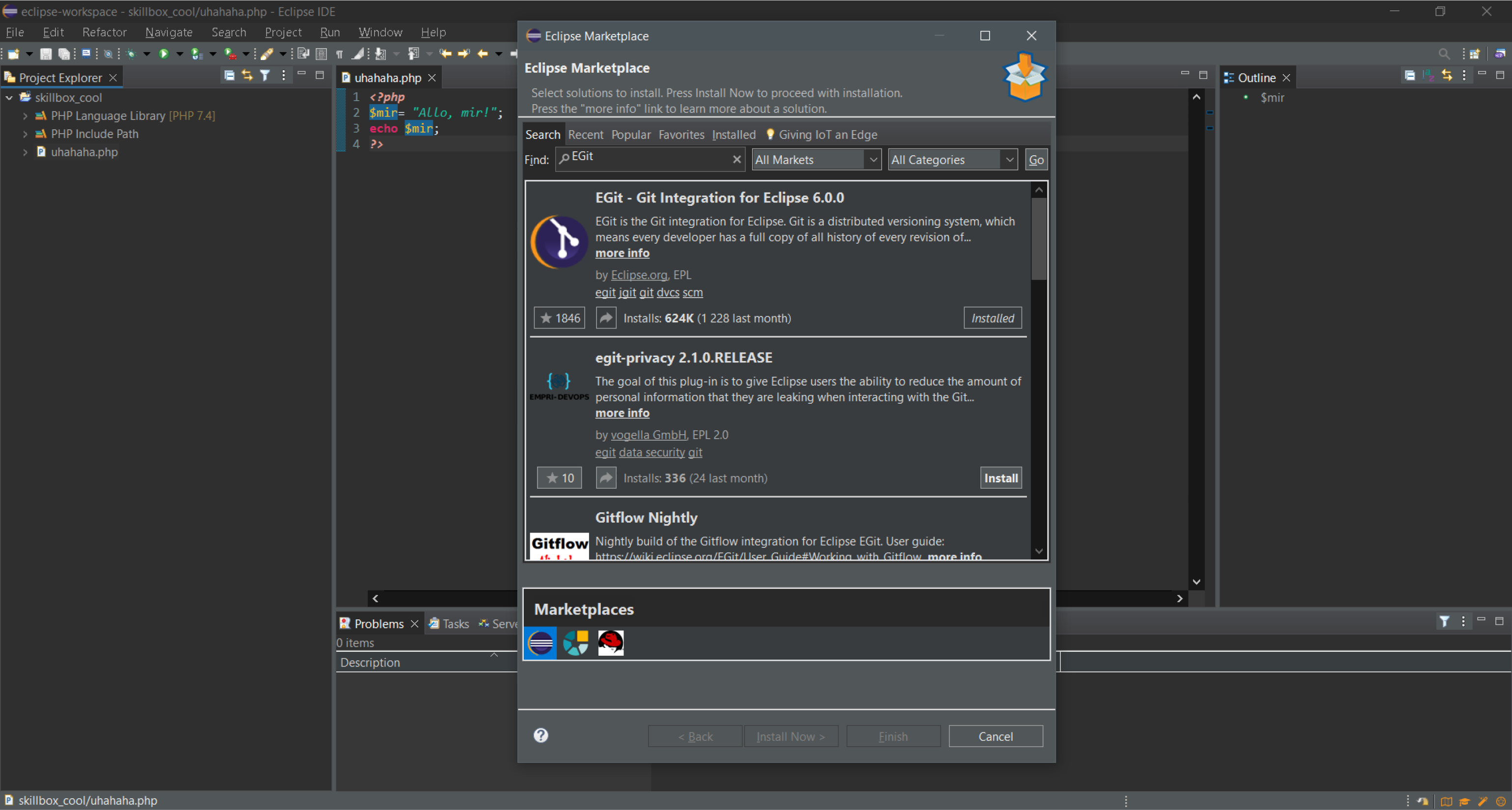The width and height of the screenshot is (1512, 810).
Task: Select the All Categories dropdown filter
Action: point(950,160)
